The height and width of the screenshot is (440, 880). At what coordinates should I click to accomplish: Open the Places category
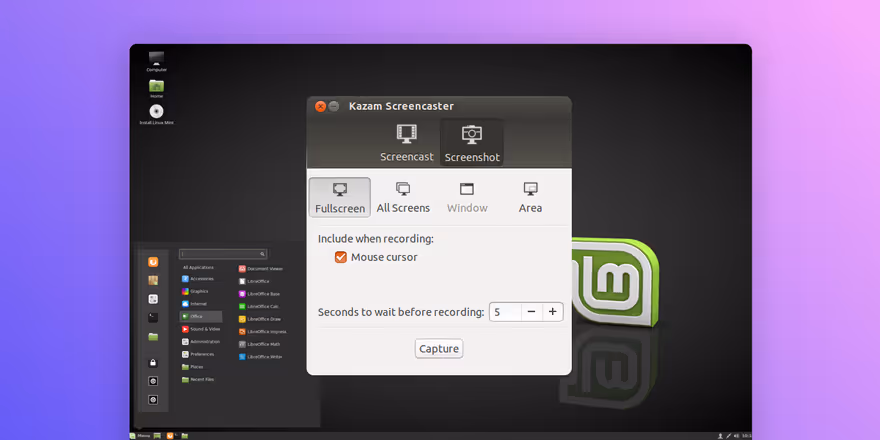click(192, 366)
